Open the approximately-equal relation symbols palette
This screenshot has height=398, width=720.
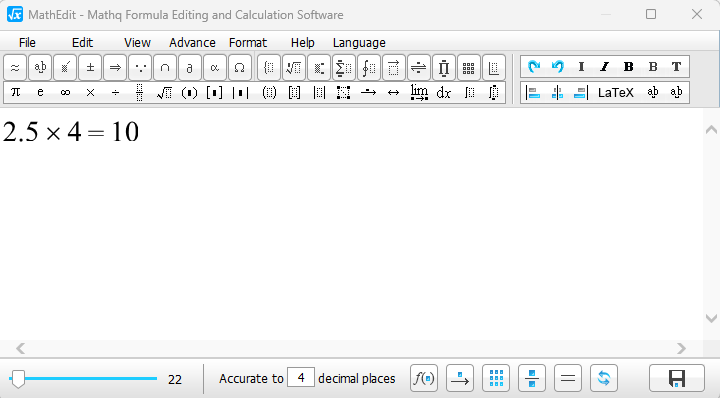tap(15, 68)
